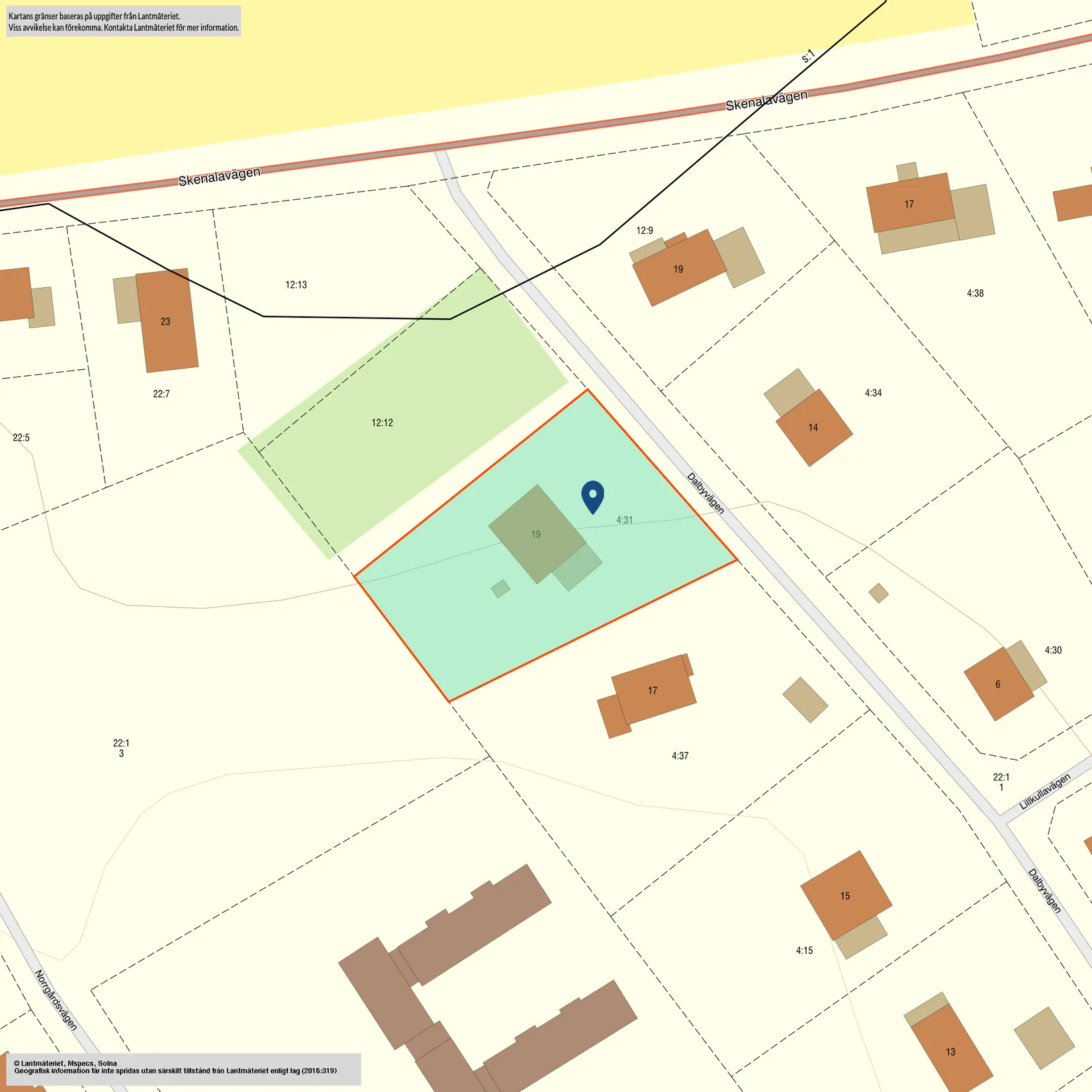The height and width of the screenshot is (1092, 1092).
Task: Click the 22:1 label with number 3
Action: (x=121, y=748)
